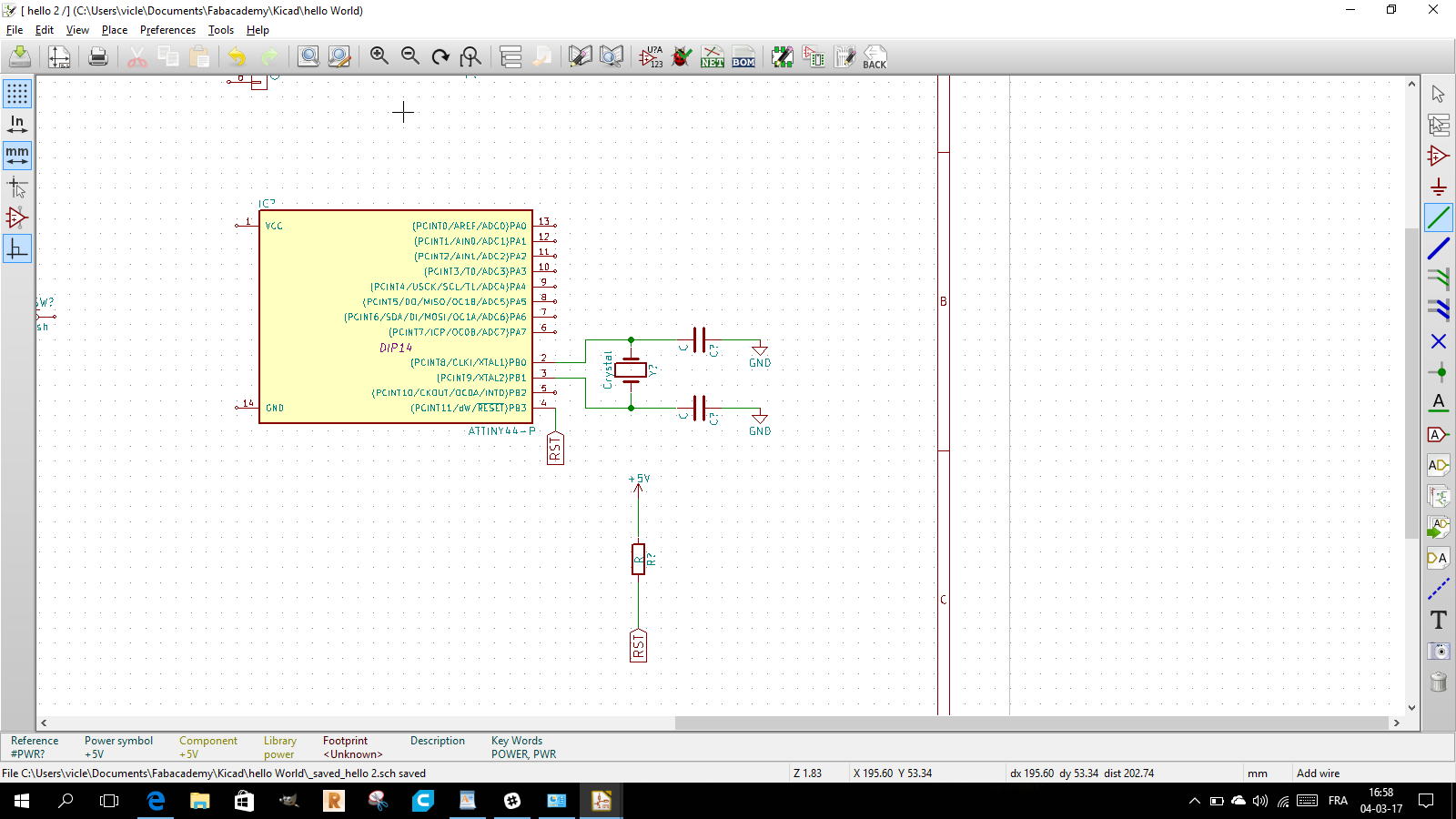The height and width of the screenshot is (819, 1456).
Task: Select the ATTINY44-P chip symbol
Action: (x=396, y=317)
